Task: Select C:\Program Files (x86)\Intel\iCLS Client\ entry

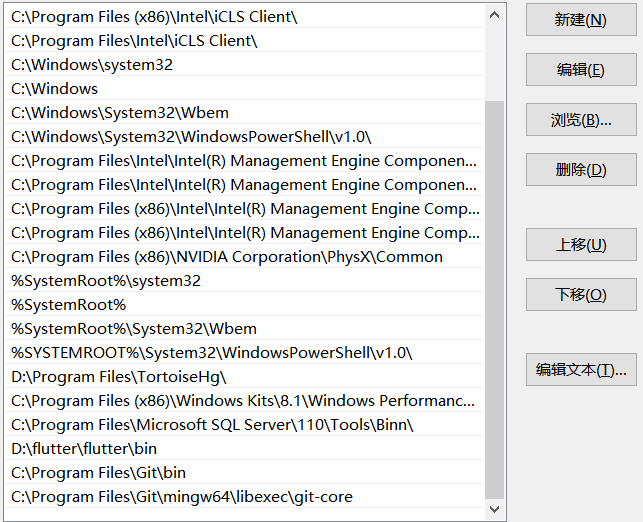Action: [x=244, y=17]
